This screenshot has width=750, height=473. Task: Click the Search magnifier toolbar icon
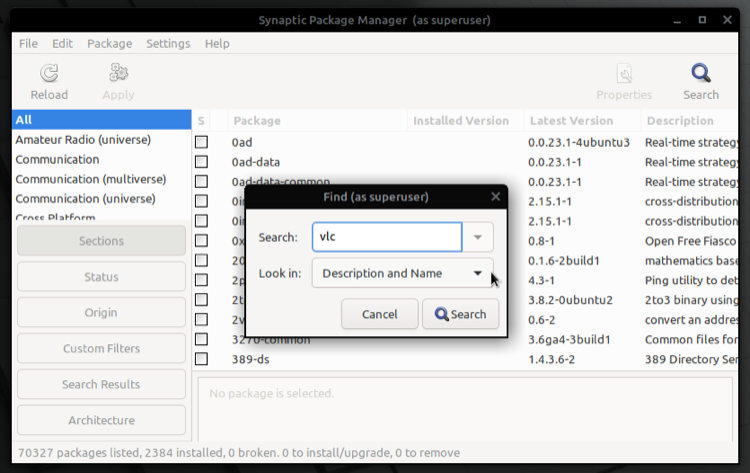(x=701, y=73)
